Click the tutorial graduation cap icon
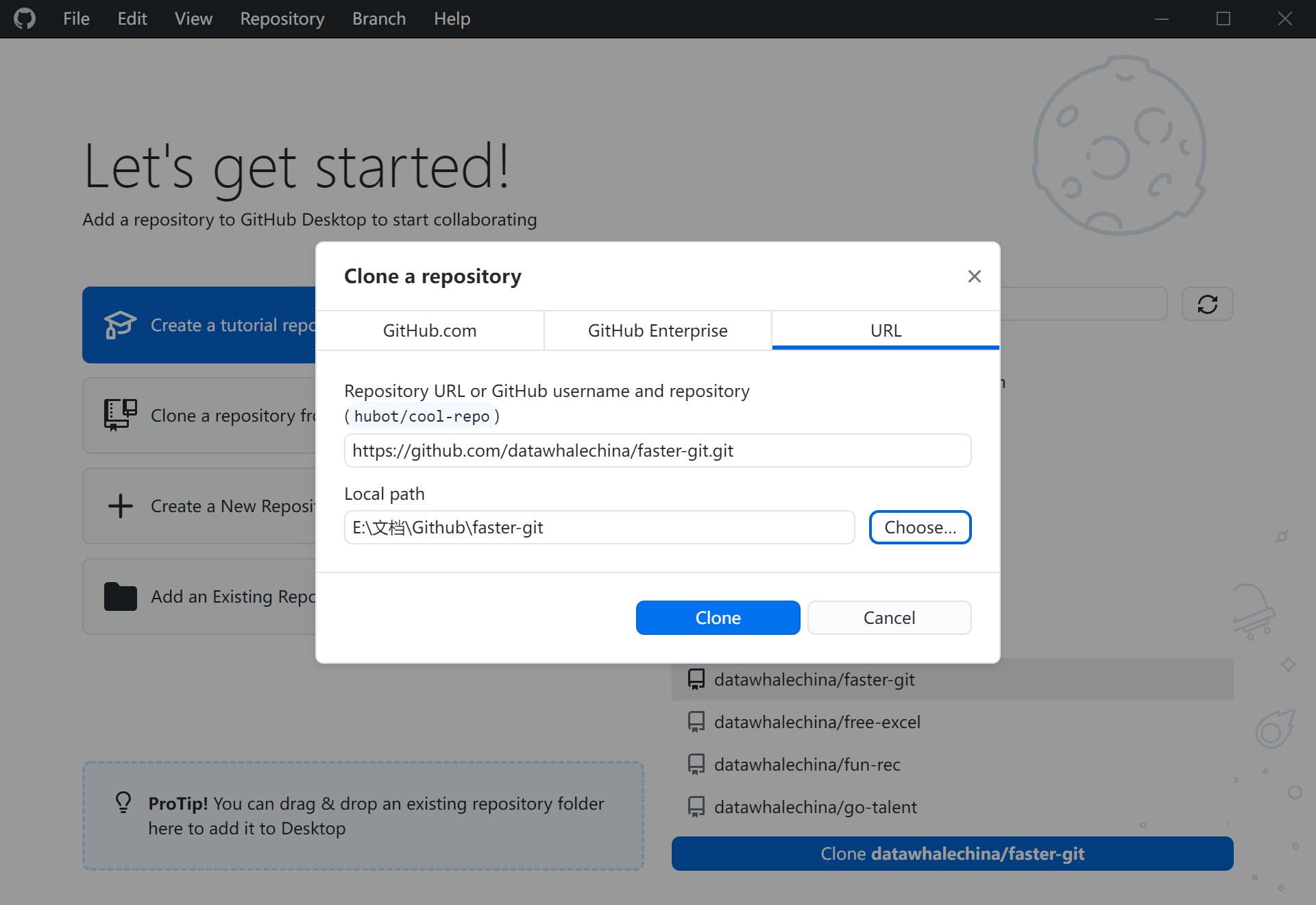This screenshot has width=1316, height=905. tap(120, 325)
